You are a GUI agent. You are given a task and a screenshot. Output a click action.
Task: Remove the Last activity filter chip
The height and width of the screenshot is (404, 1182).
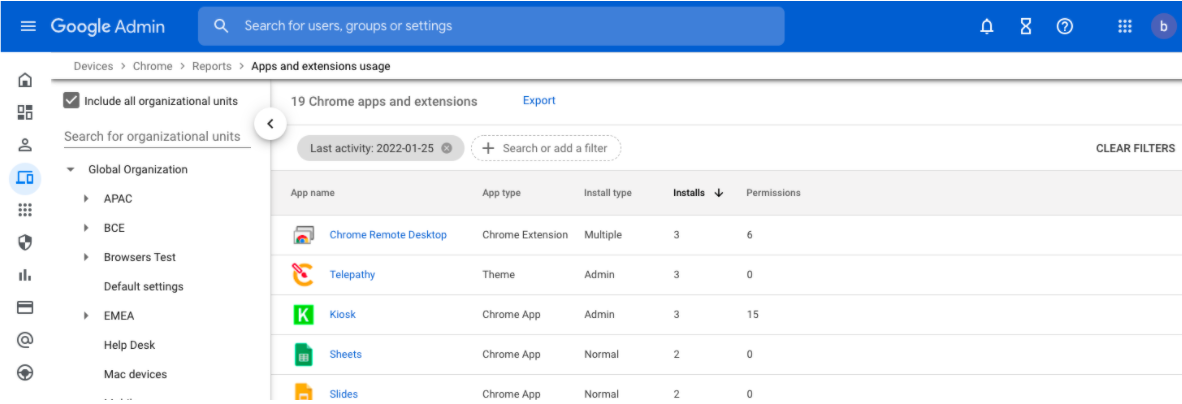coord(447,148)
